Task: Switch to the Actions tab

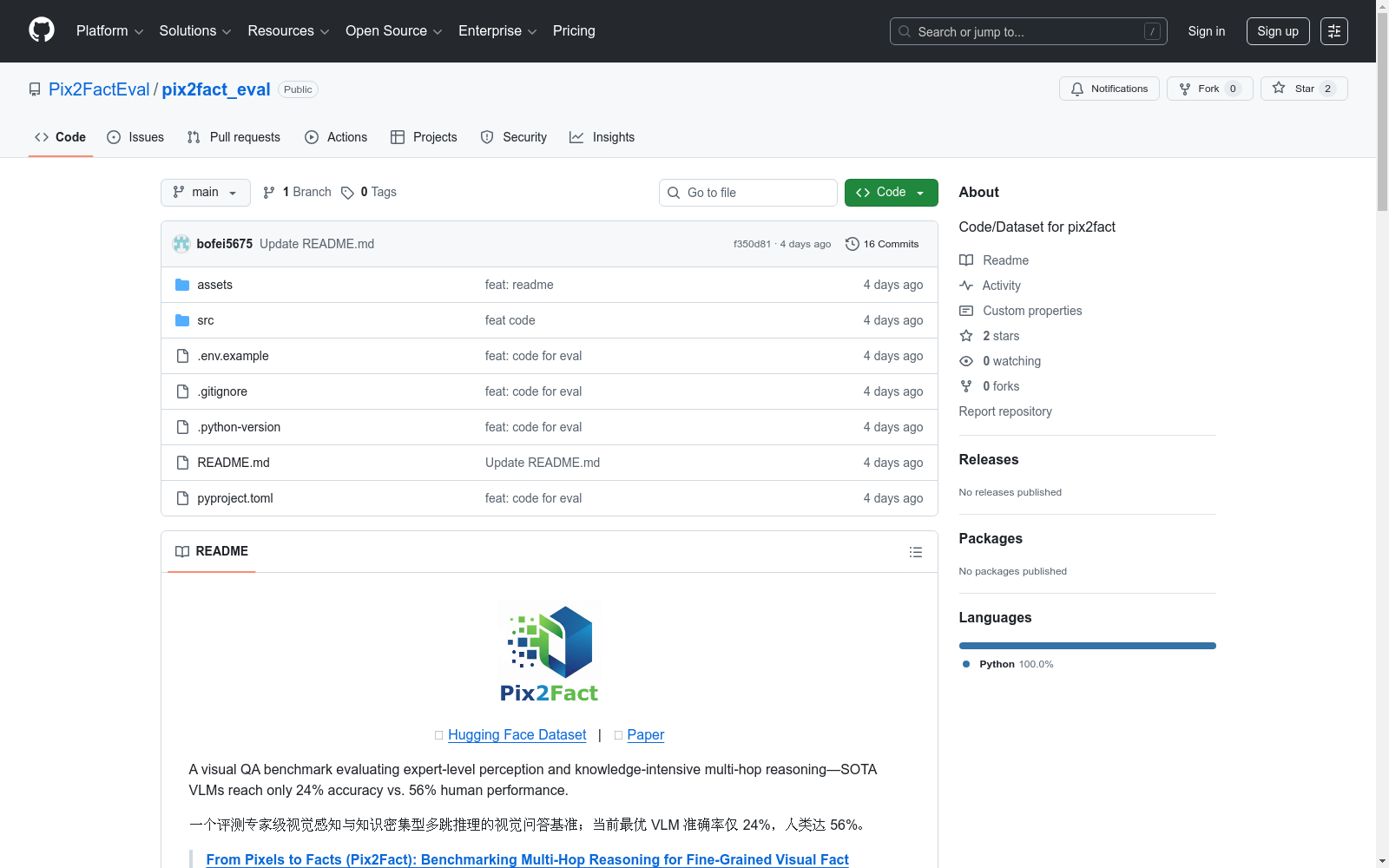Action: [336, 137]
